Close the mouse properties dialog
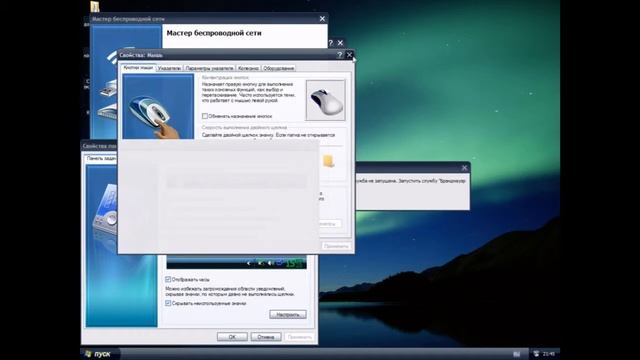Image resolution: width=640 pixels, height=360 pixels. [x=349, y=55]
